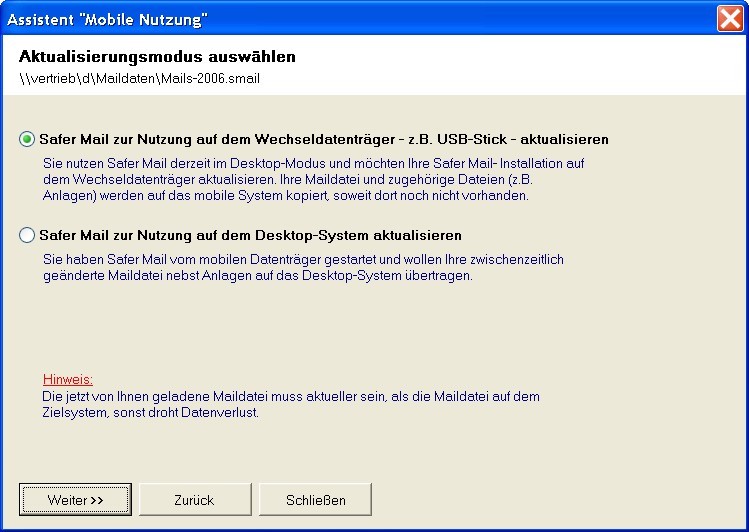
Task: Click the file path Mails-2006.smail text
Action: [x=139, y=78]
